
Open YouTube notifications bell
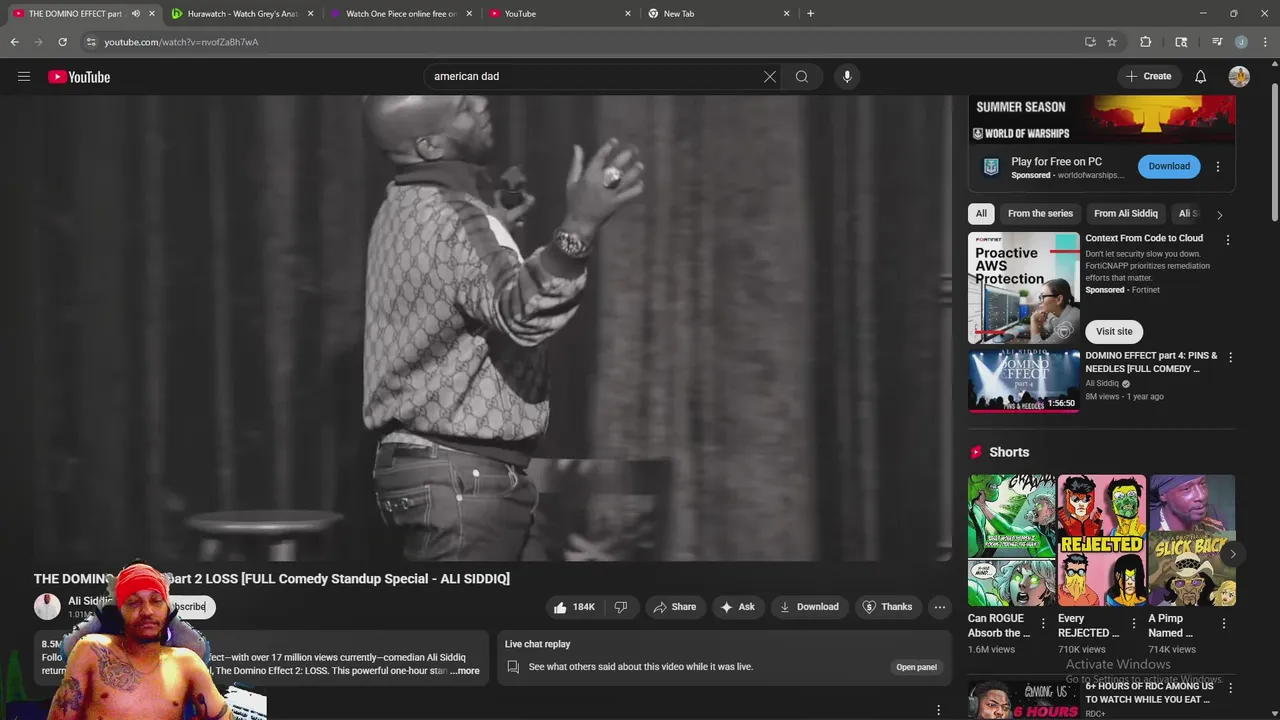tap(1200, 77)
